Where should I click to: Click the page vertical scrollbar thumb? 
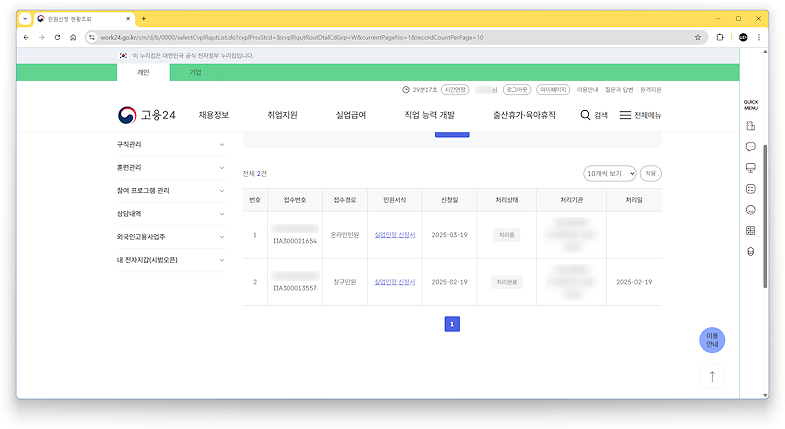tap(765, 216)
